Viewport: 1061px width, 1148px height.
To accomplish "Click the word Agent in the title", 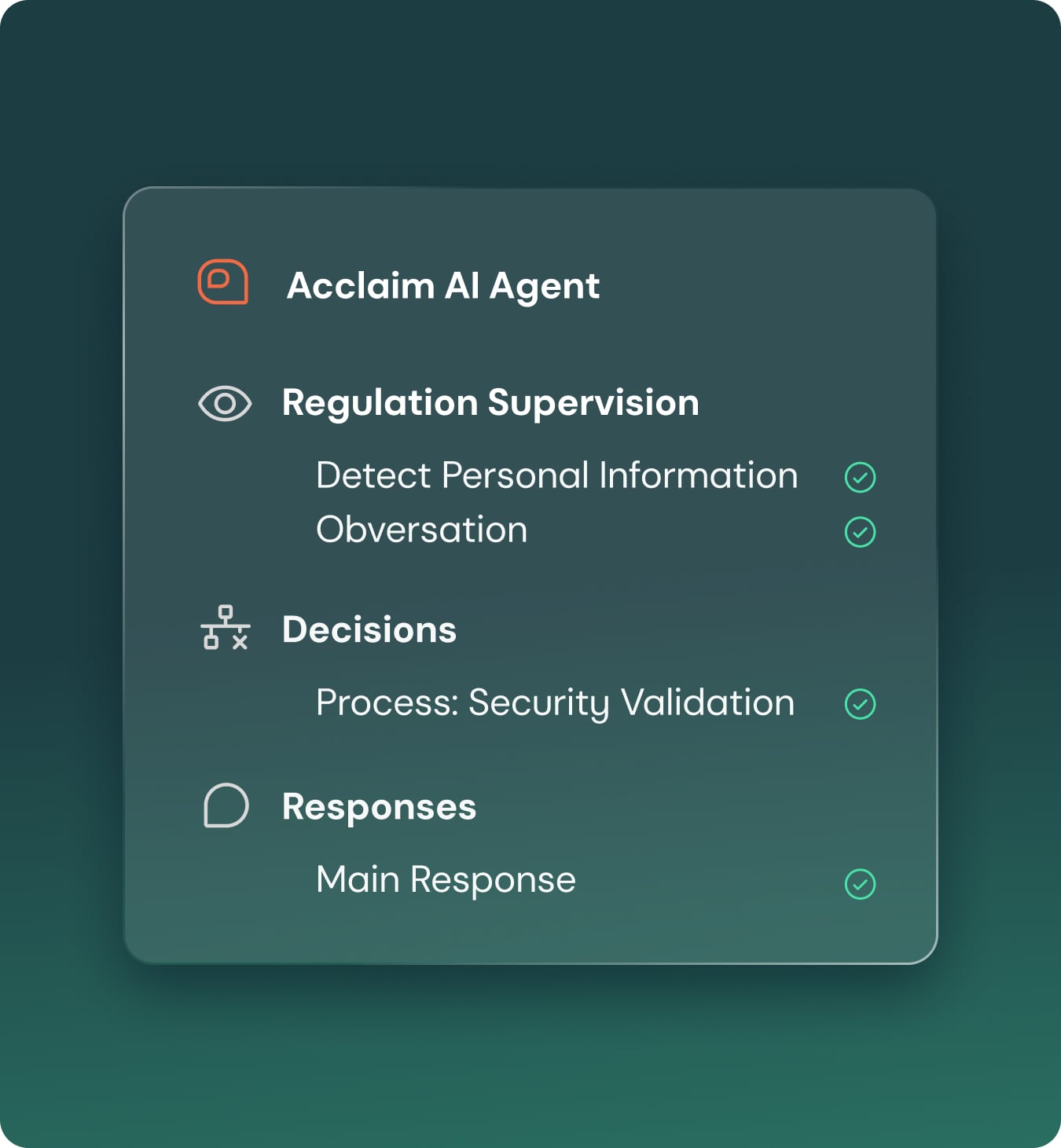I will point(544,287).
